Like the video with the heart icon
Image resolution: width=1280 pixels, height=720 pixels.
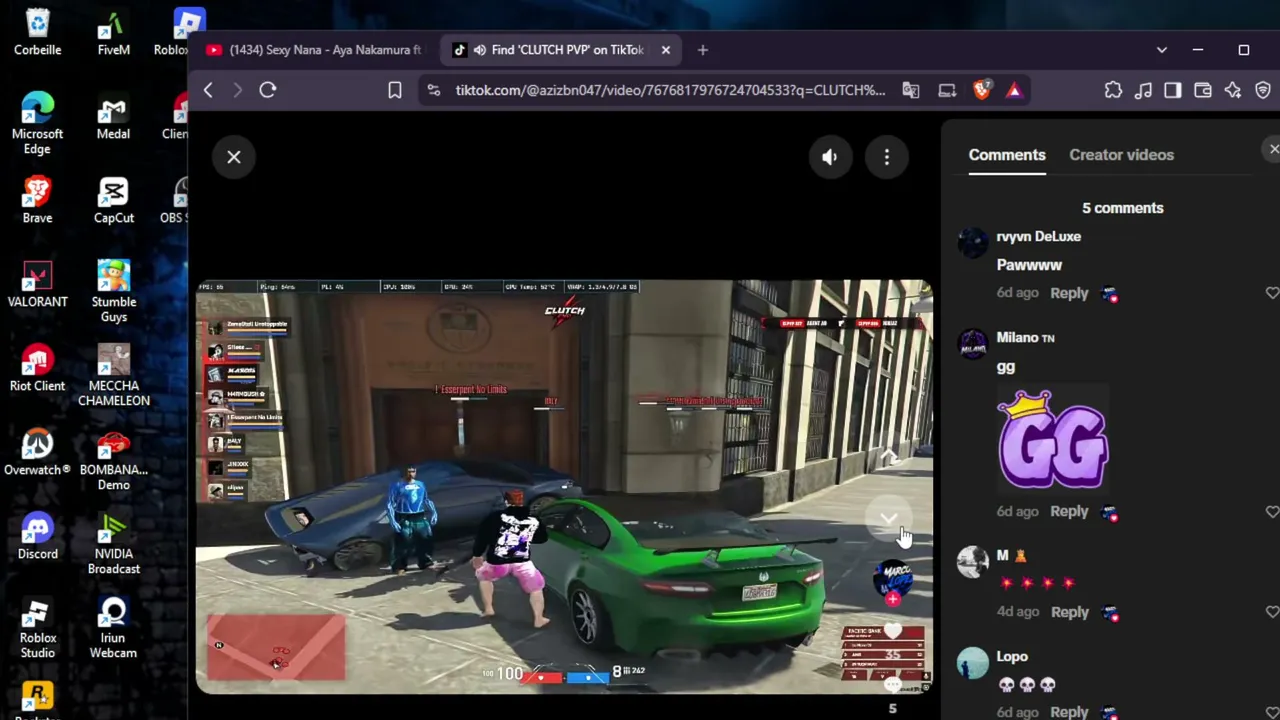pyautogui.click(x=892, y=631)
